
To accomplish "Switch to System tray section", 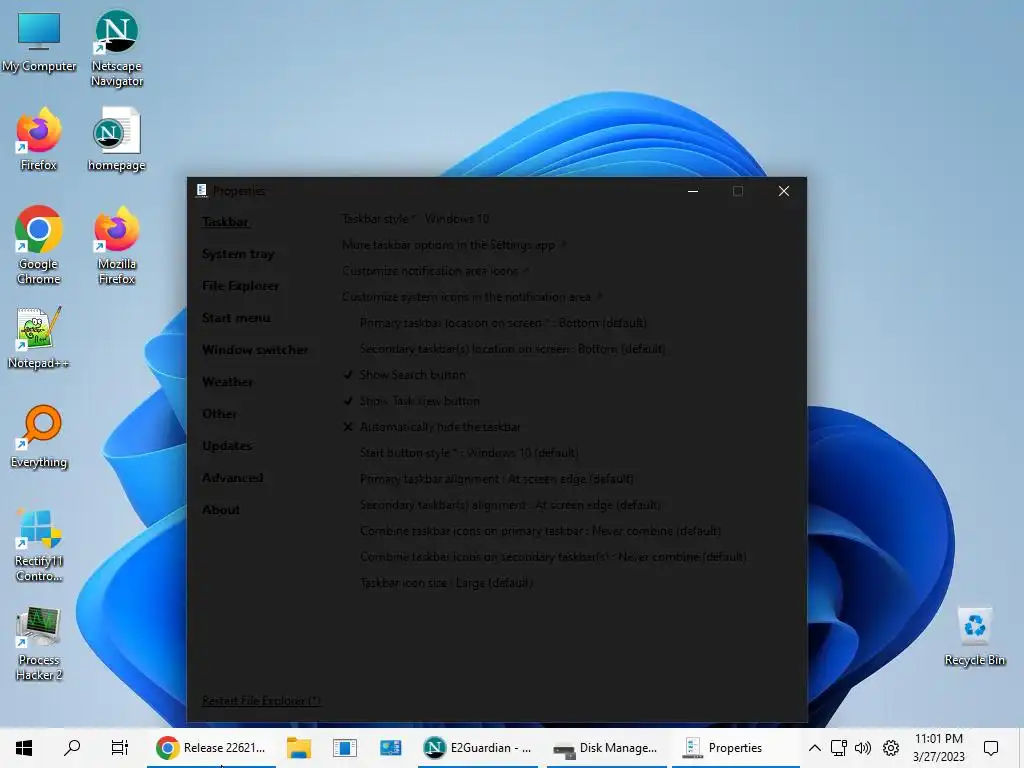I will coord(238,254).
